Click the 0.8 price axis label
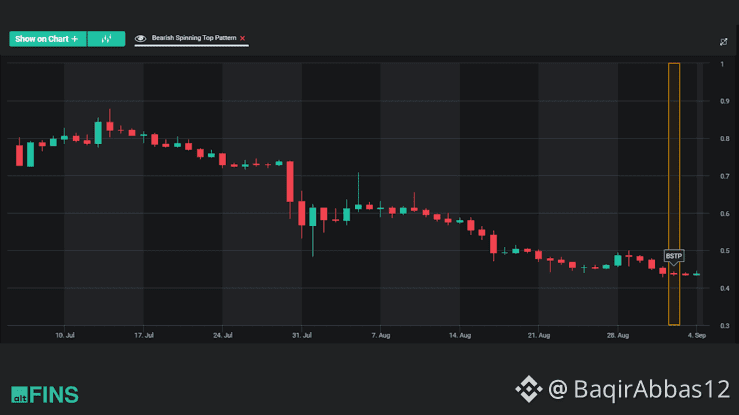 (724, 138)
